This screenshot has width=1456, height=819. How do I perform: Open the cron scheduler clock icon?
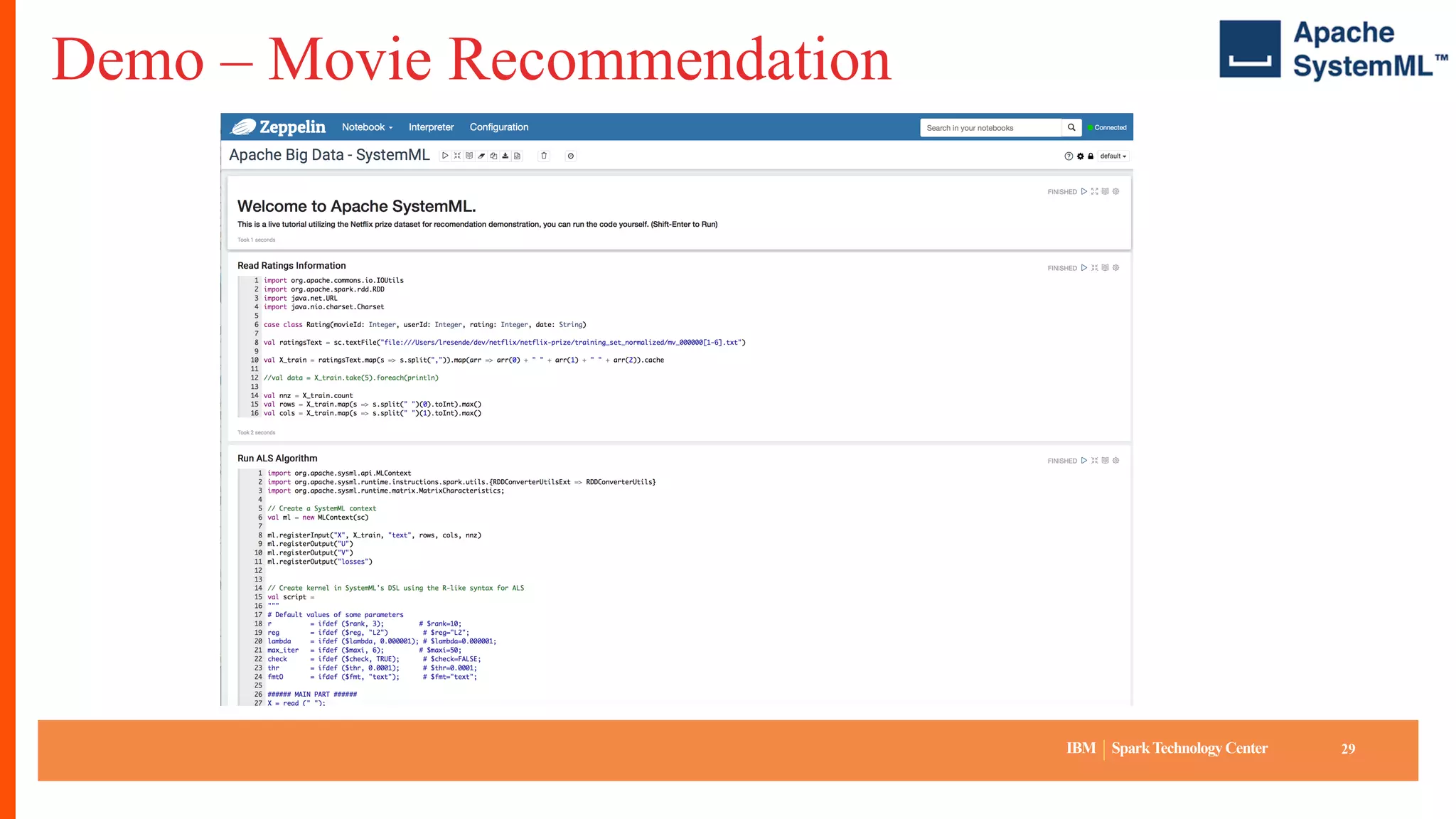click(570, 156)
